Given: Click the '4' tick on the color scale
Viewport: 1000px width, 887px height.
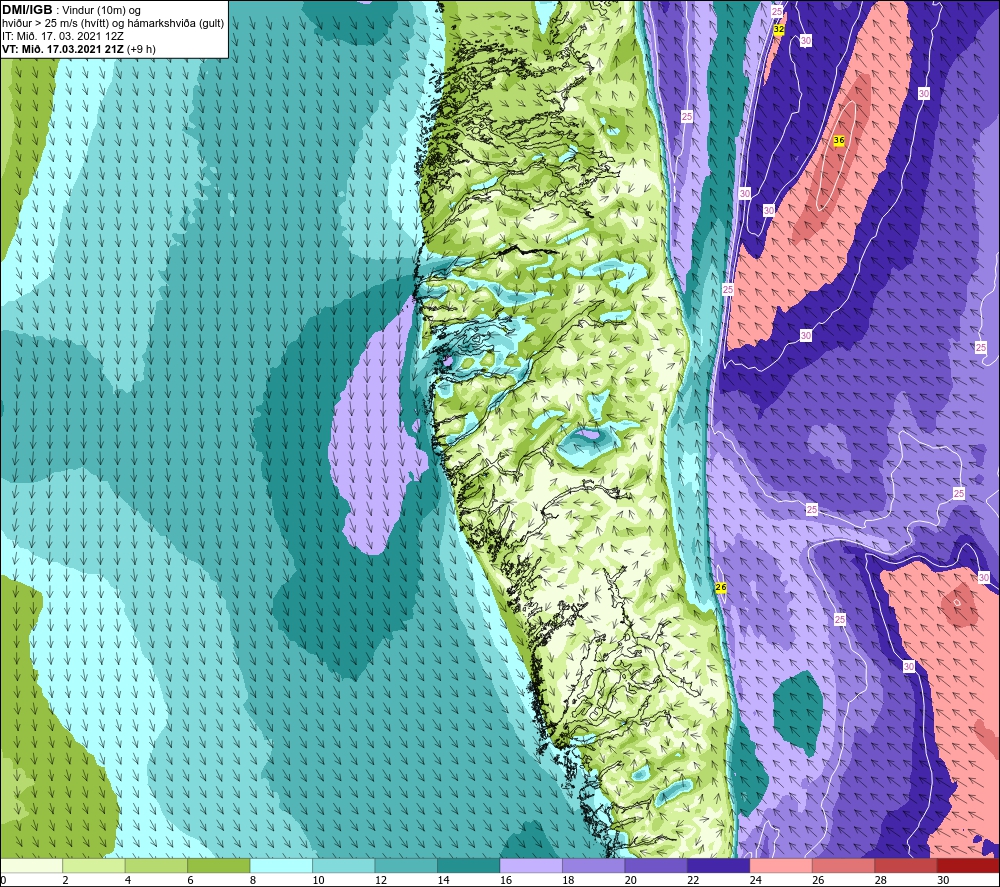Looking at the screenshot, I should tap(128, 880).
